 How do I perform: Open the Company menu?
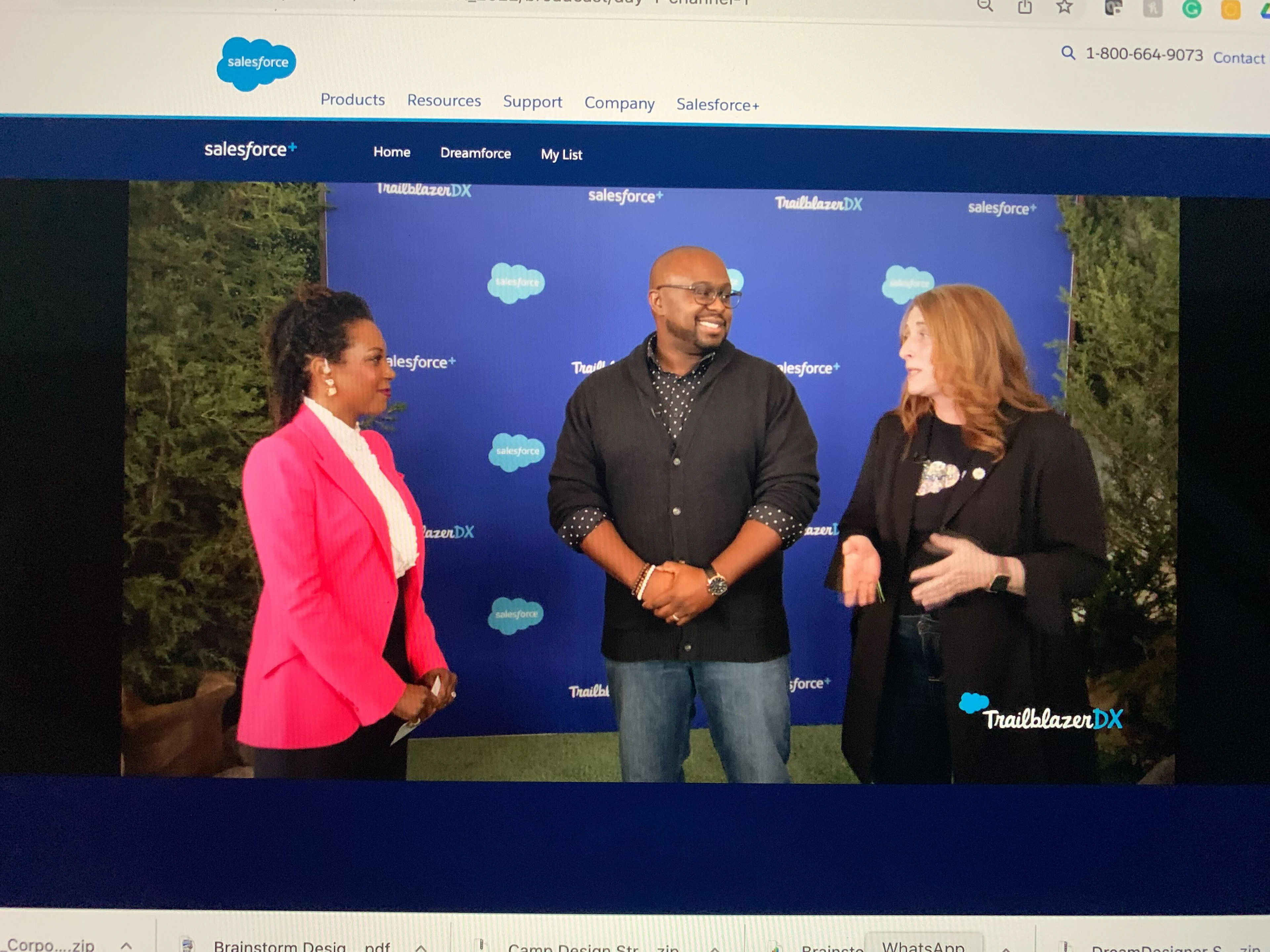619,103
